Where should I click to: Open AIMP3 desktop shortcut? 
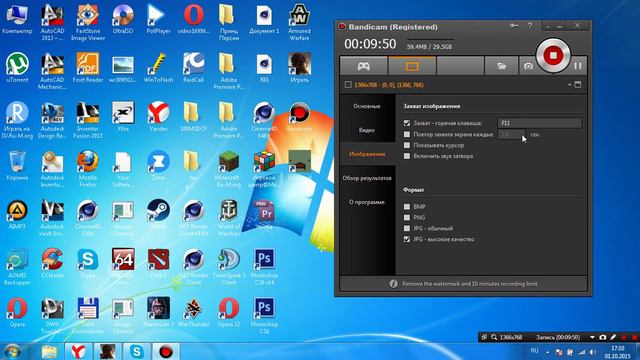click(x=17, y=215)
